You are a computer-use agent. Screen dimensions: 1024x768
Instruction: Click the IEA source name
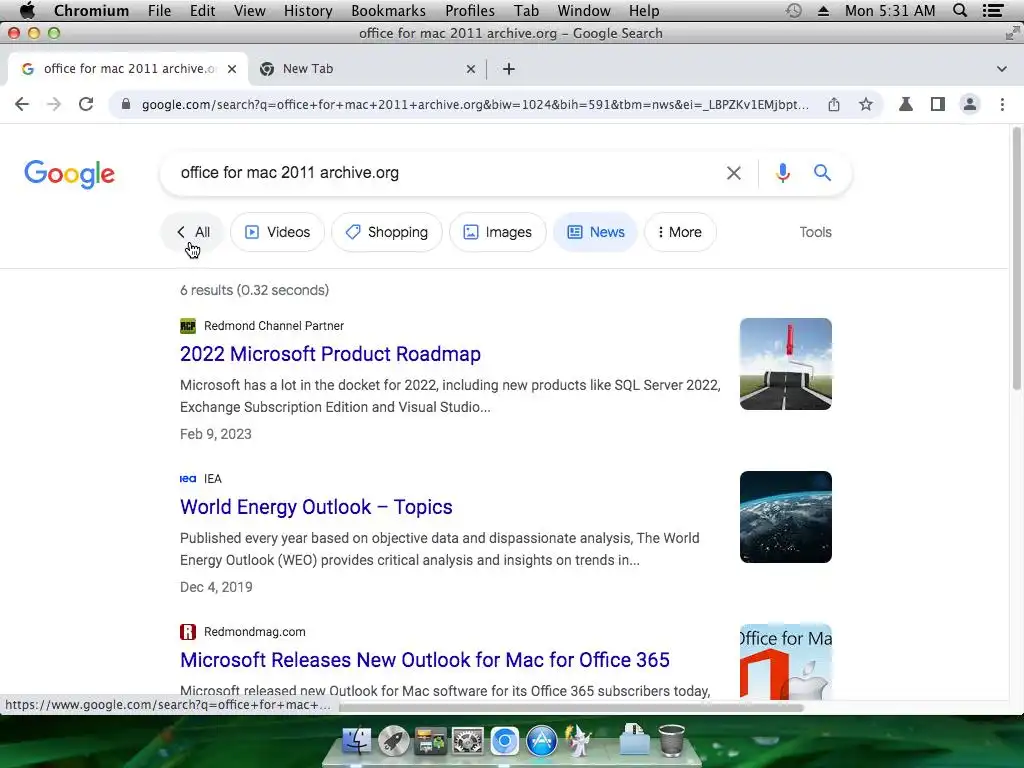click(x=212, y=479)
